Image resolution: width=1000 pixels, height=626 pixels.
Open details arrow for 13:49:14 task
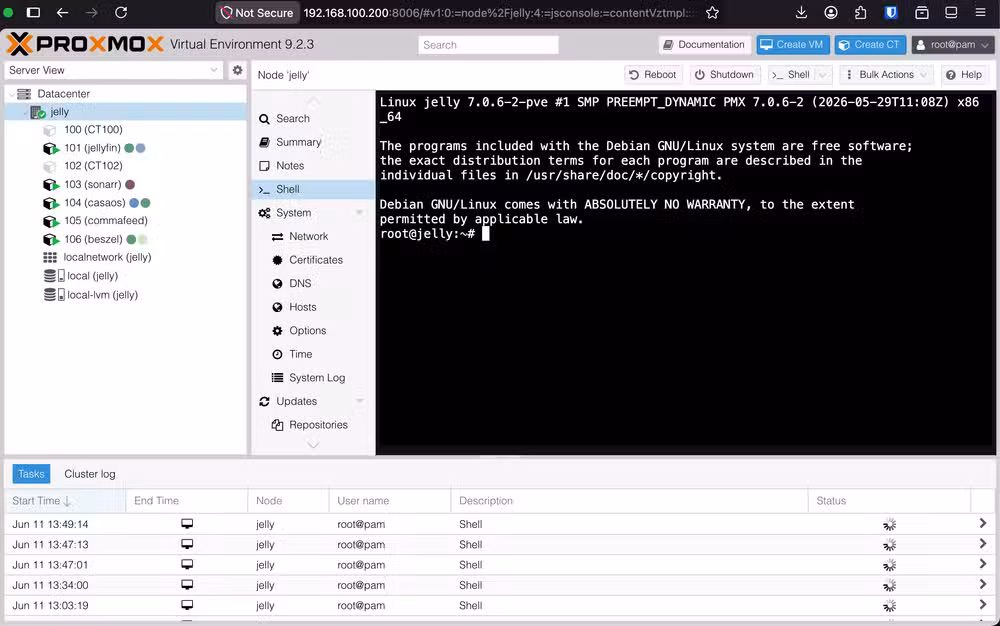pyautogui.click(x=982, y=523)
